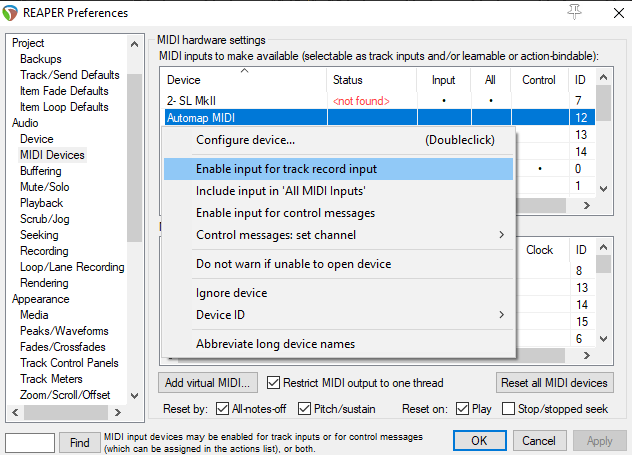Close the REAPER Preferences window
Image resolution: width=632 pixels, height=455 pixels.
tap(619, 13)
